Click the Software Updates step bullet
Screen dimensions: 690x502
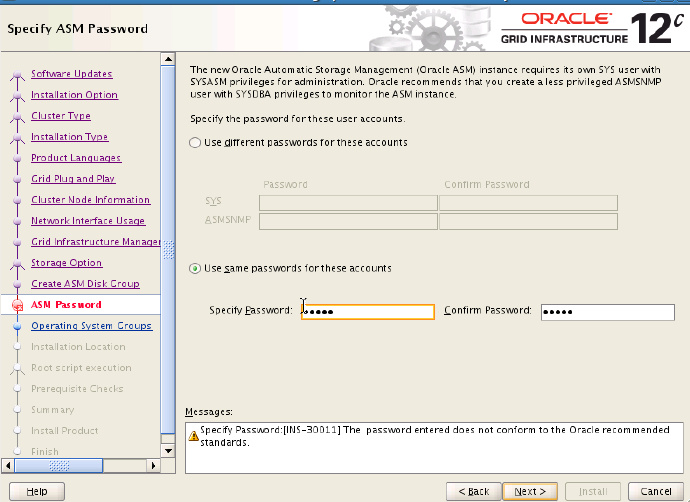[x=17, y=74]
